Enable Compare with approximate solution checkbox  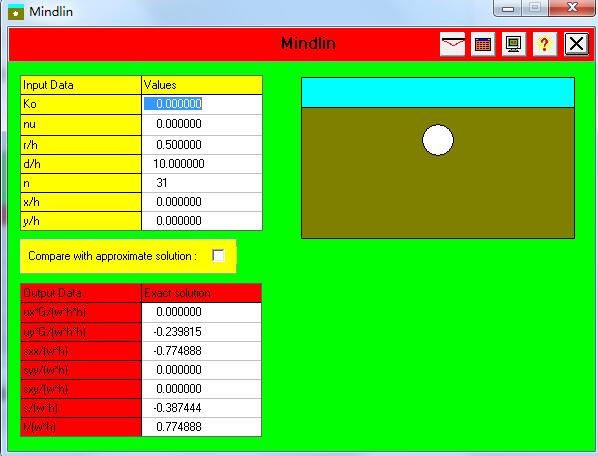tap(218, 255)
